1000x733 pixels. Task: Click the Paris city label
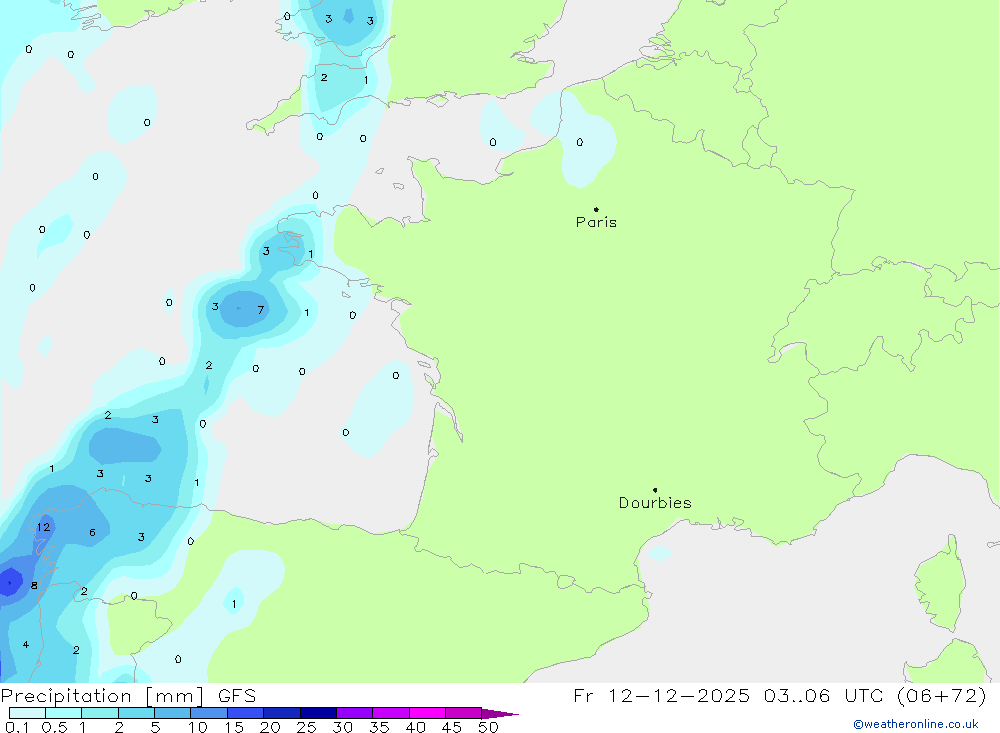[x=596, y=222]
